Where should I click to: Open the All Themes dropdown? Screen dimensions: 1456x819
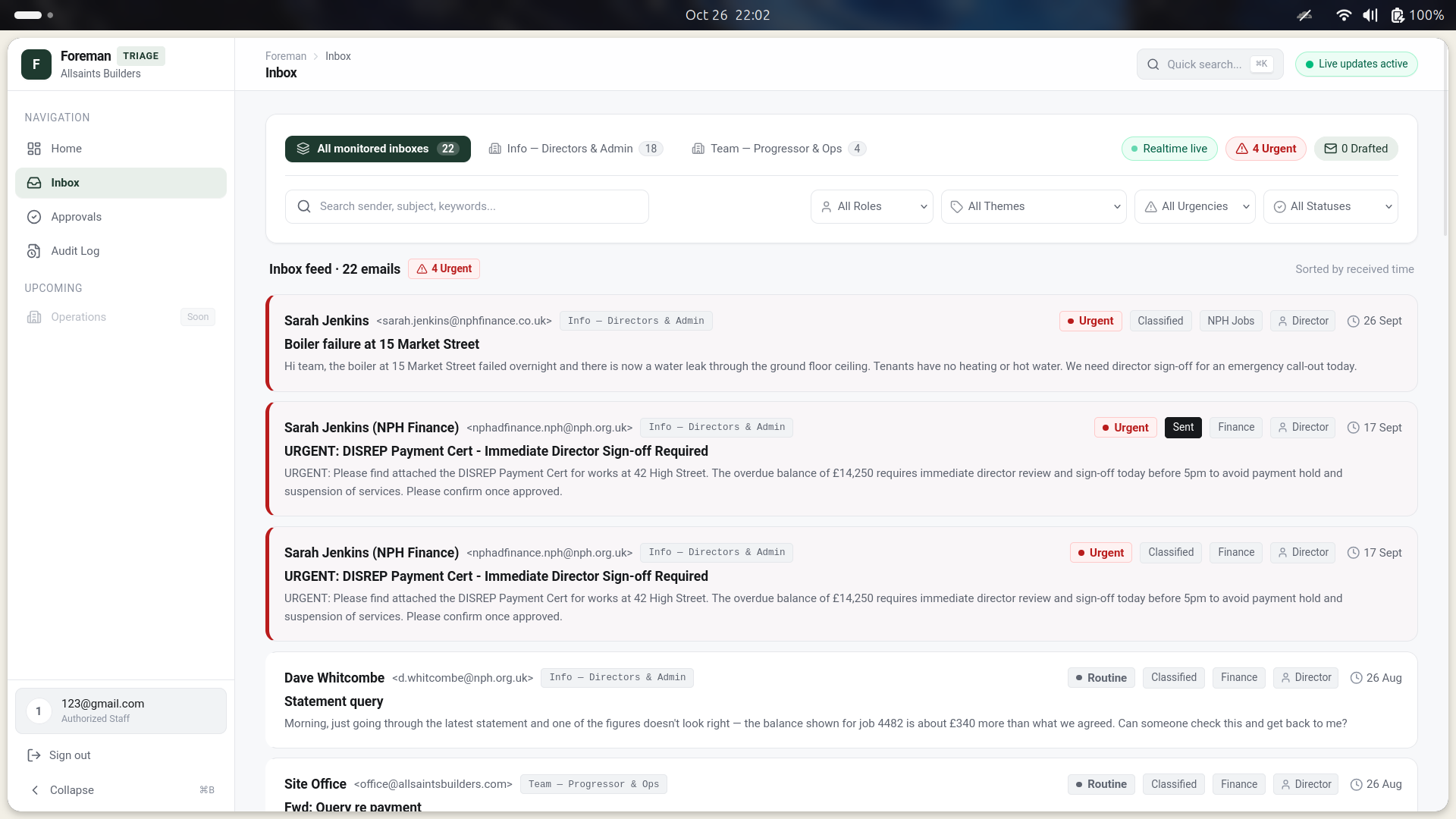pyautogui.click(x=1034, y=206)
